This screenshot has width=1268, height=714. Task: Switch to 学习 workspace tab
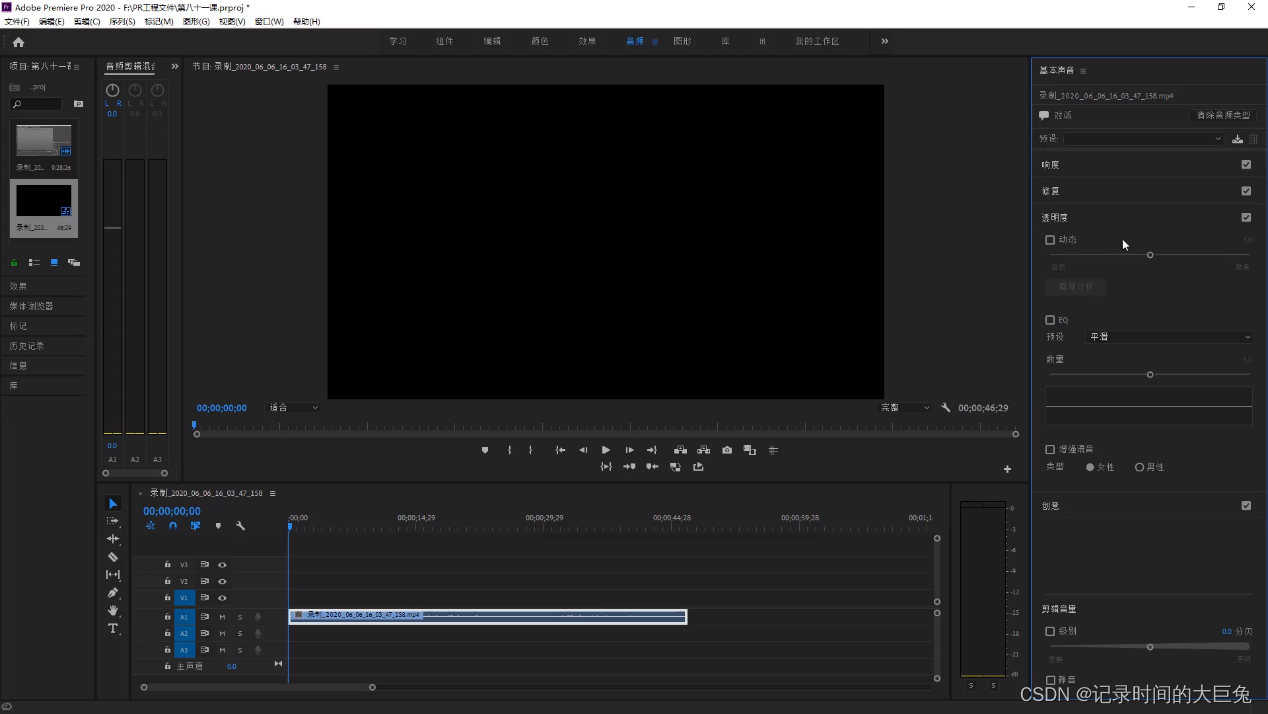[x=398, y=41]
